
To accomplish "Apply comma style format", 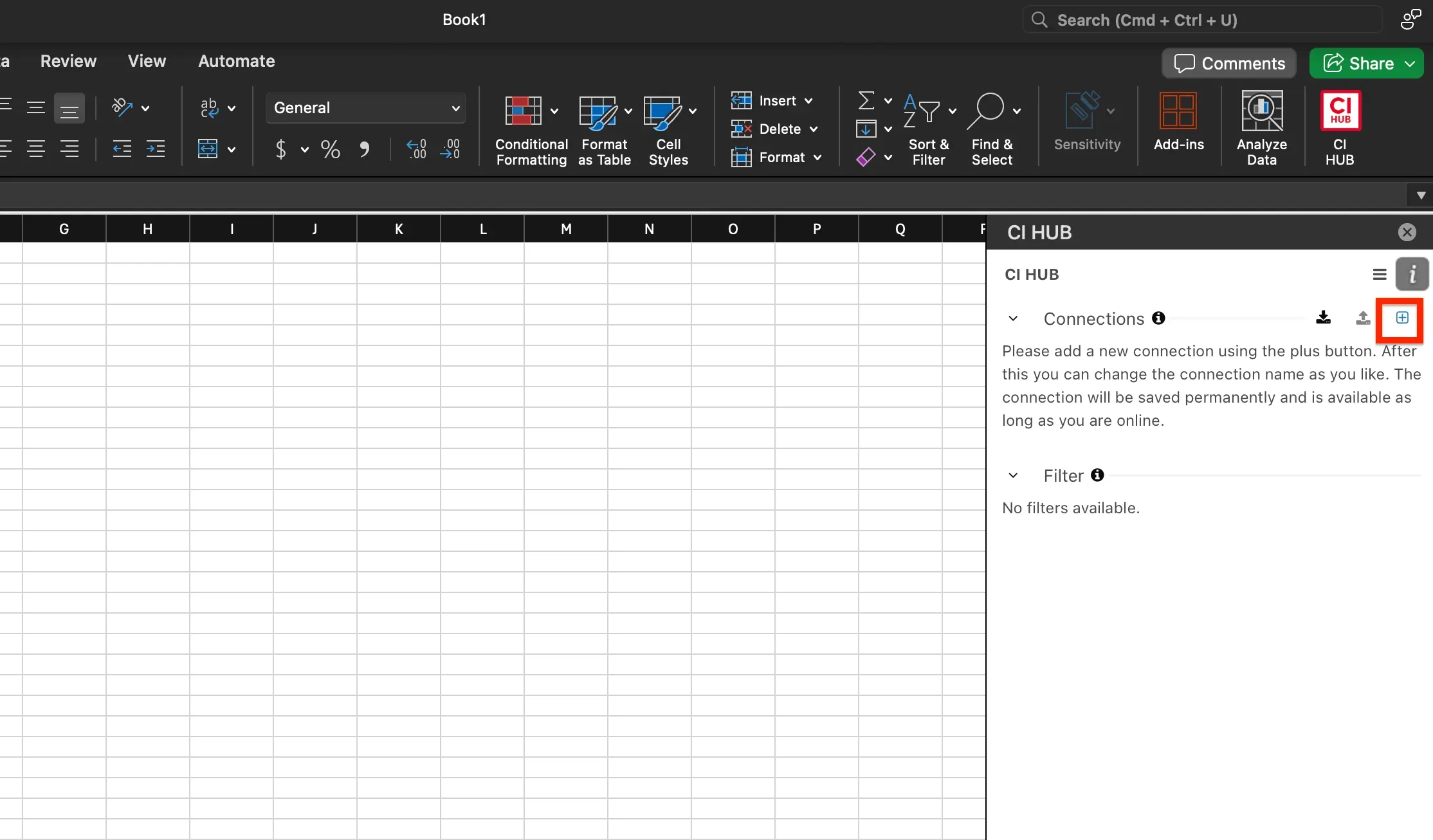I will point(364,150).
